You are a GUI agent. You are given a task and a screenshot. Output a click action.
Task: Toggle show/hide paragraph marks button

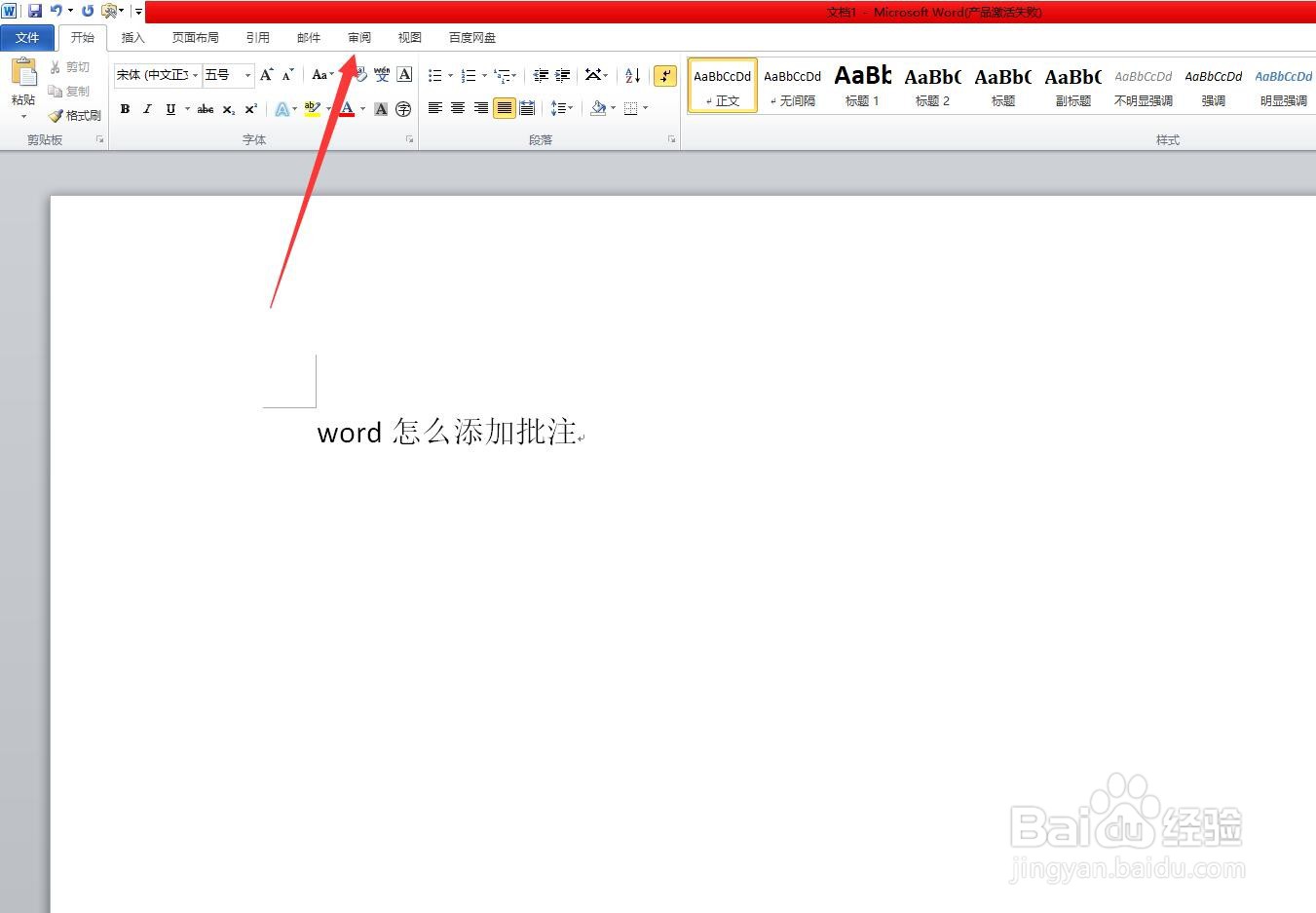(665, 75)
